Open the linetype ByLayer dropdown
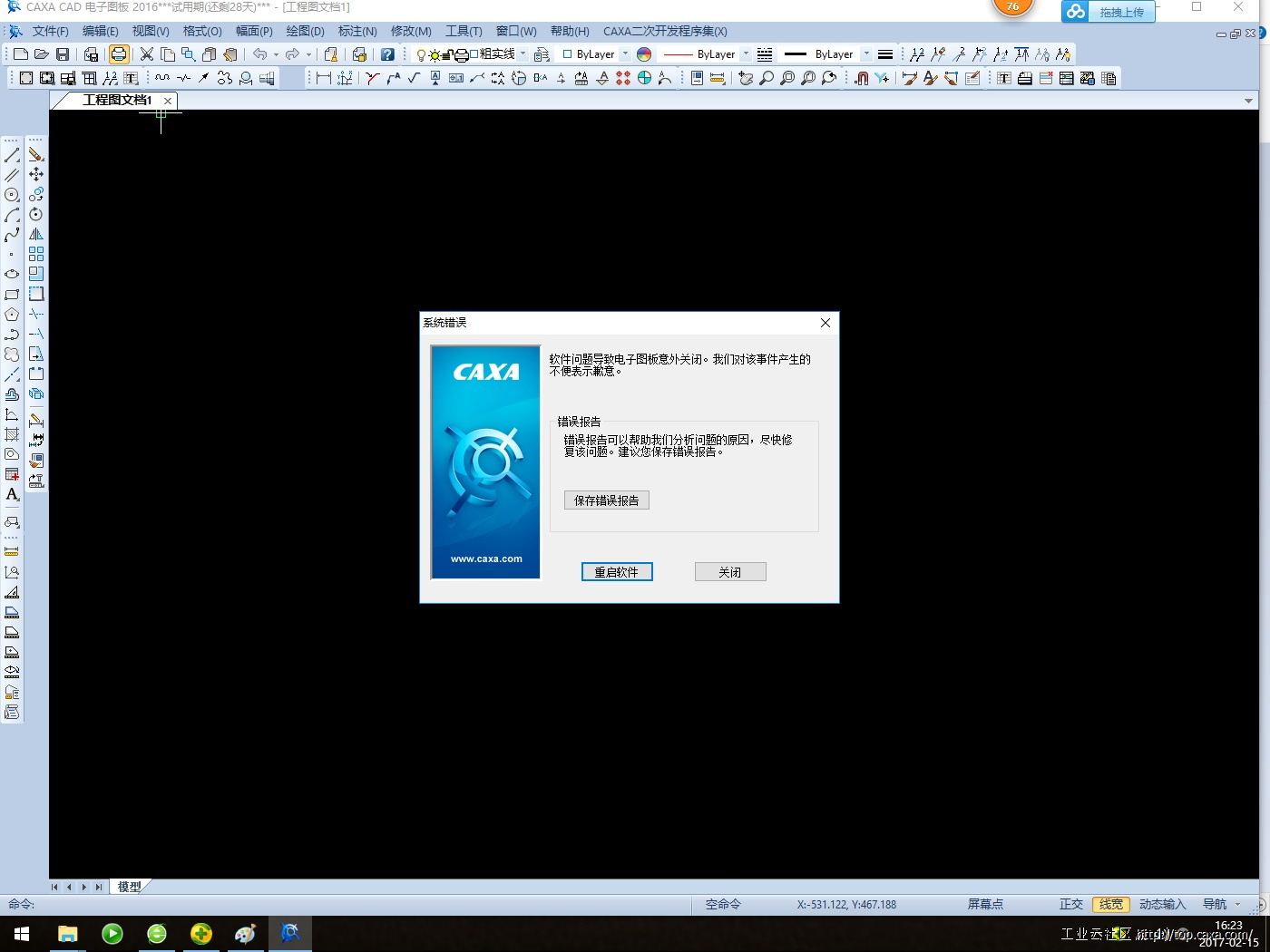The width and height of the screenshot is (1270, 952). click(x=747, y=54)
